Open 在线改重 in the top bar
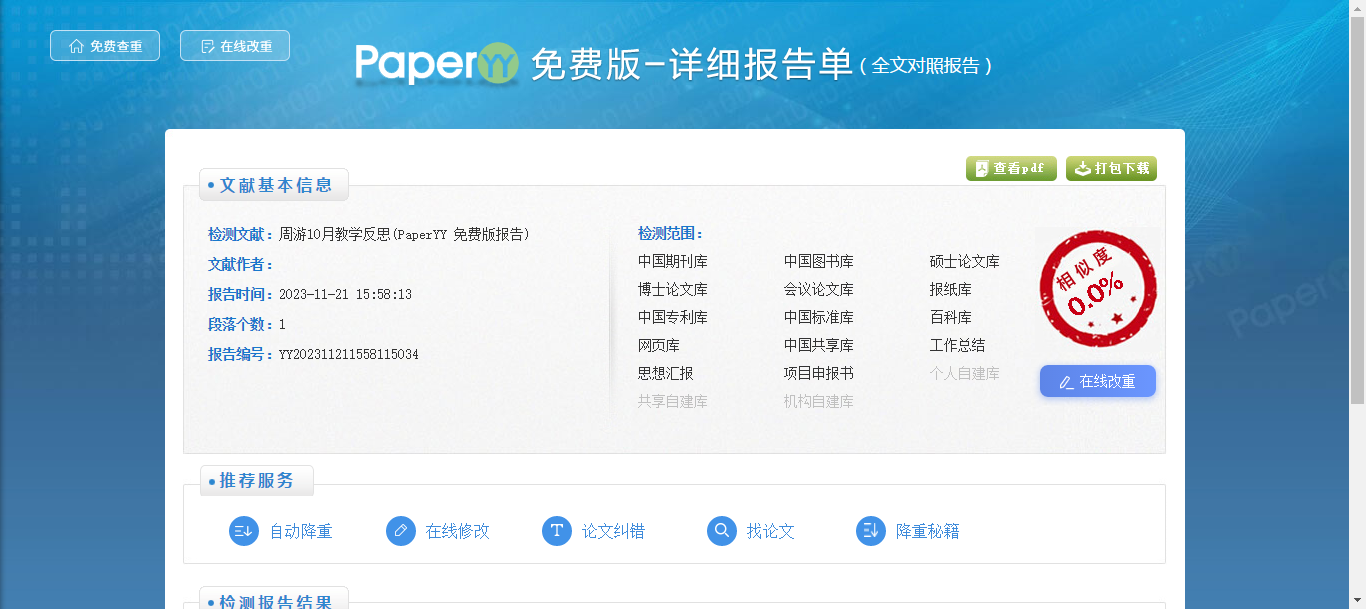This screenshot has width=1366, height=609. click(235, 46)
